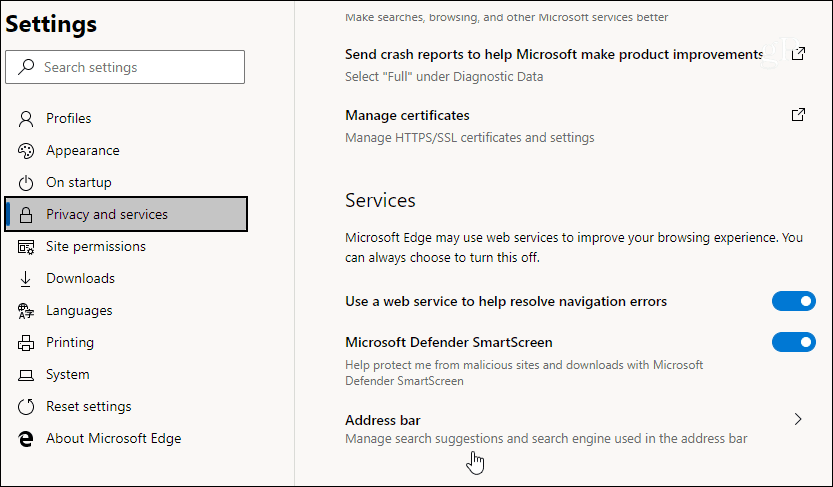Open external link icon for Manage certificates

pos(798,115)
